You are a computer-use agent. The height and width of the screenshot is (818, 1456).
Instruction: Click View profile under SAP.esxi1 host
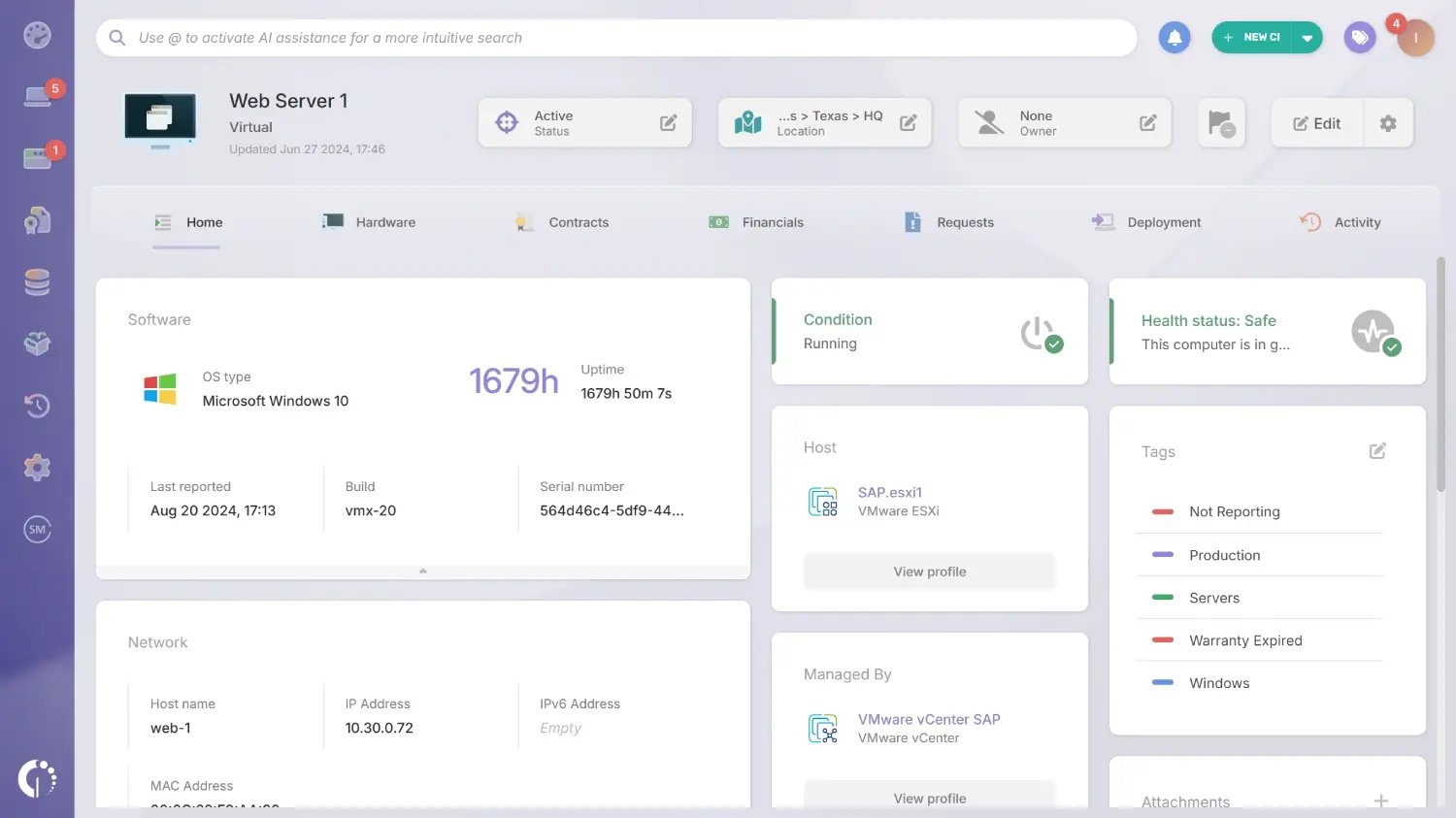(929, 572)
